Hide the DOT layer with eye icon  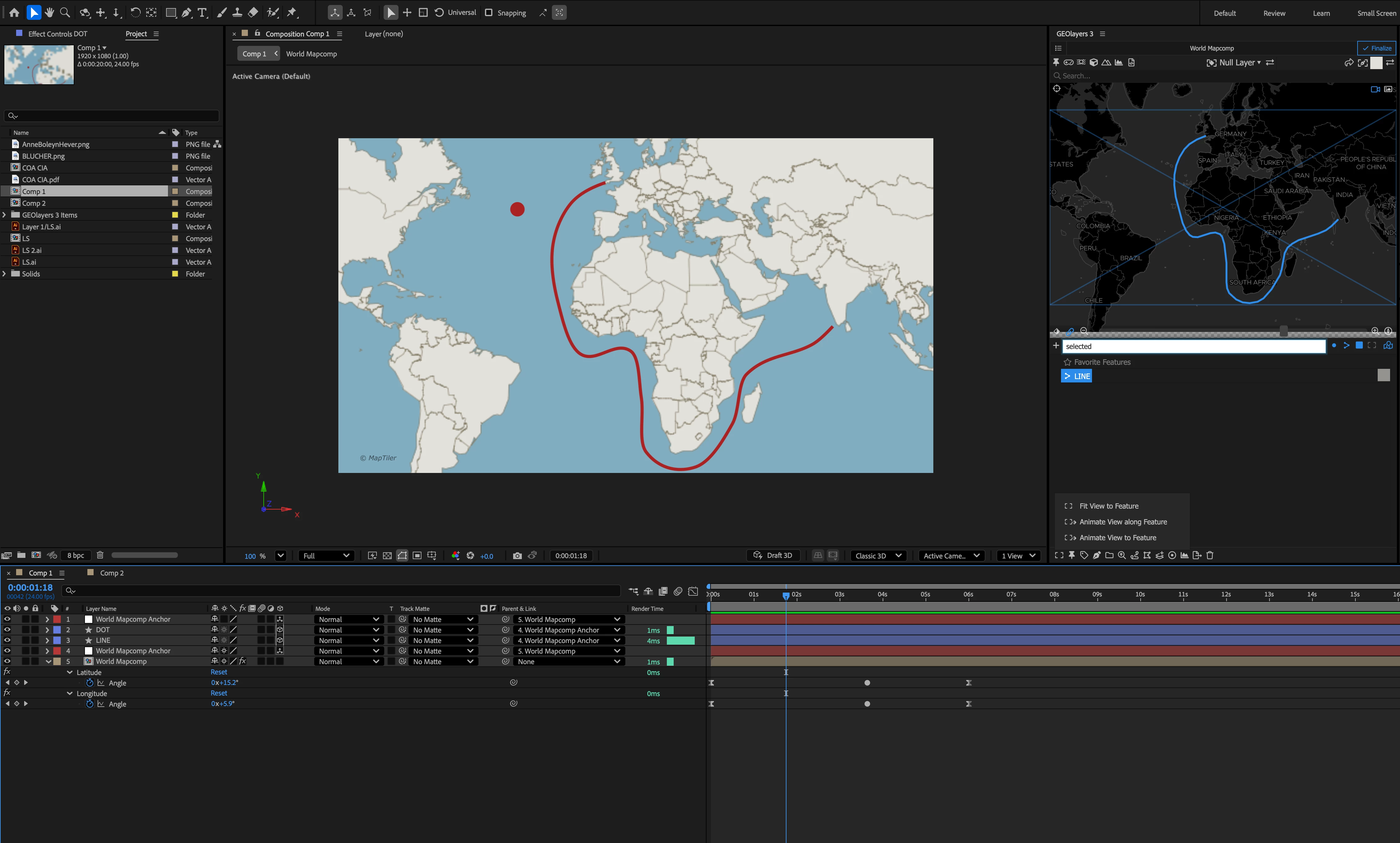[x=7, y=629]
